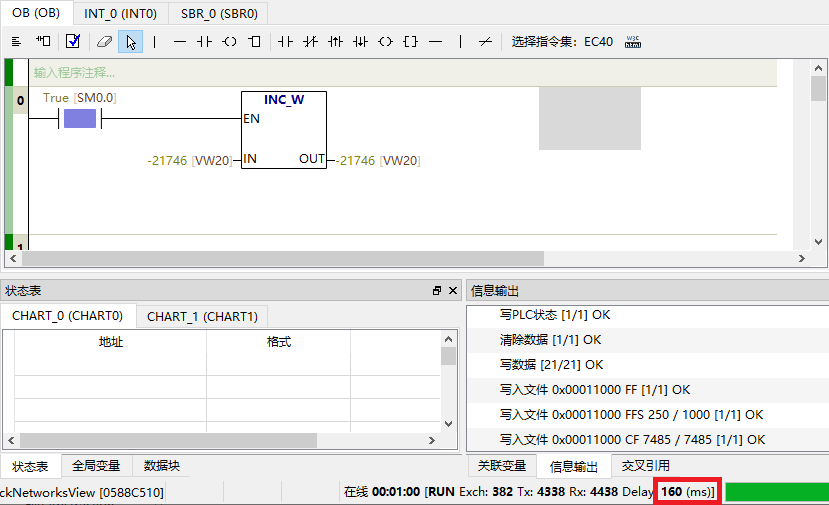Float the 状态表 panel via restore icon

coord(437,291)
